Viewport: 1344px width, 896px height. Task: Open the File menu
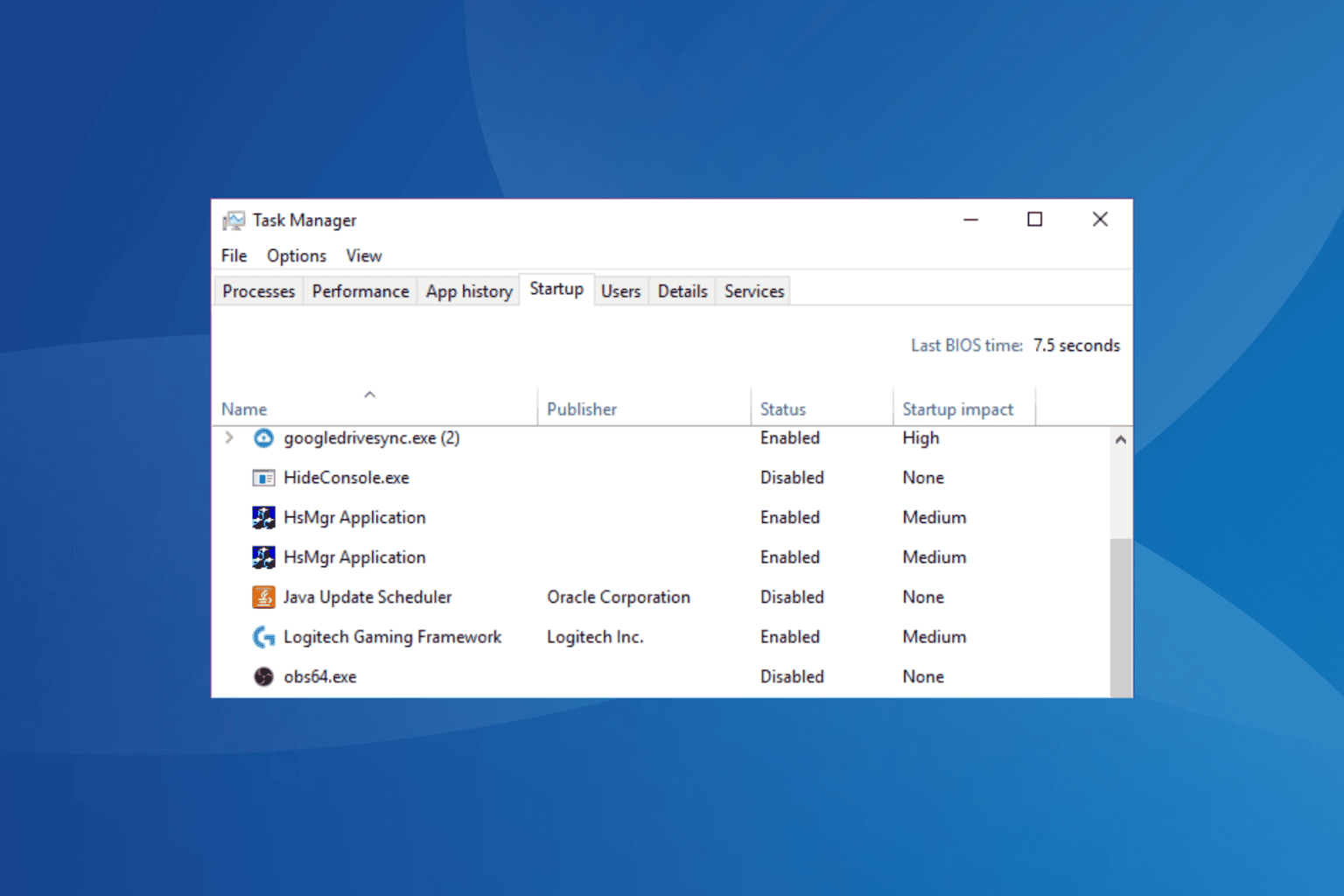(234, 255)
